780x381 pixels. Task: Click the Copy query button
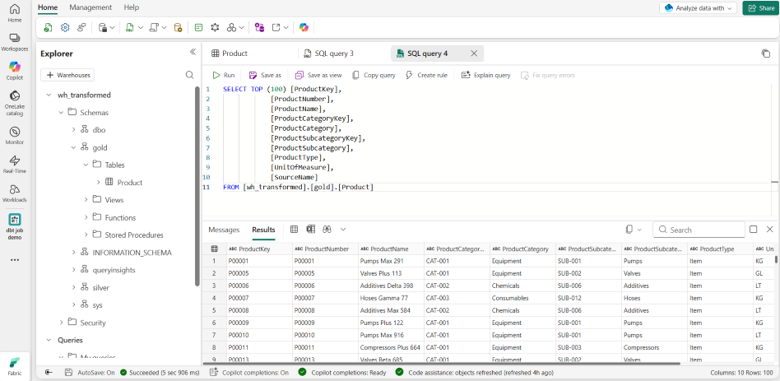click(x=374, y=75)
